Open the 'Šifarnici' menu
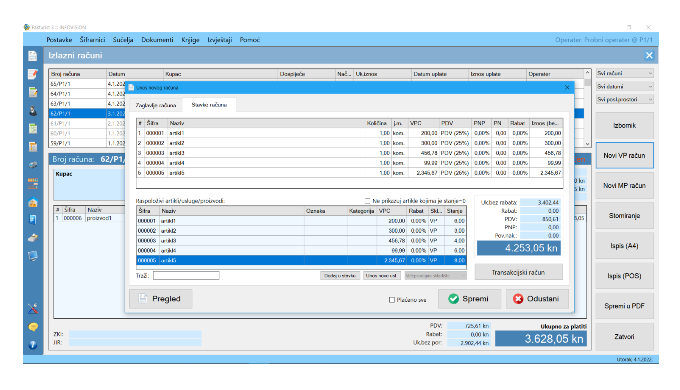 [x=92, y=39]
